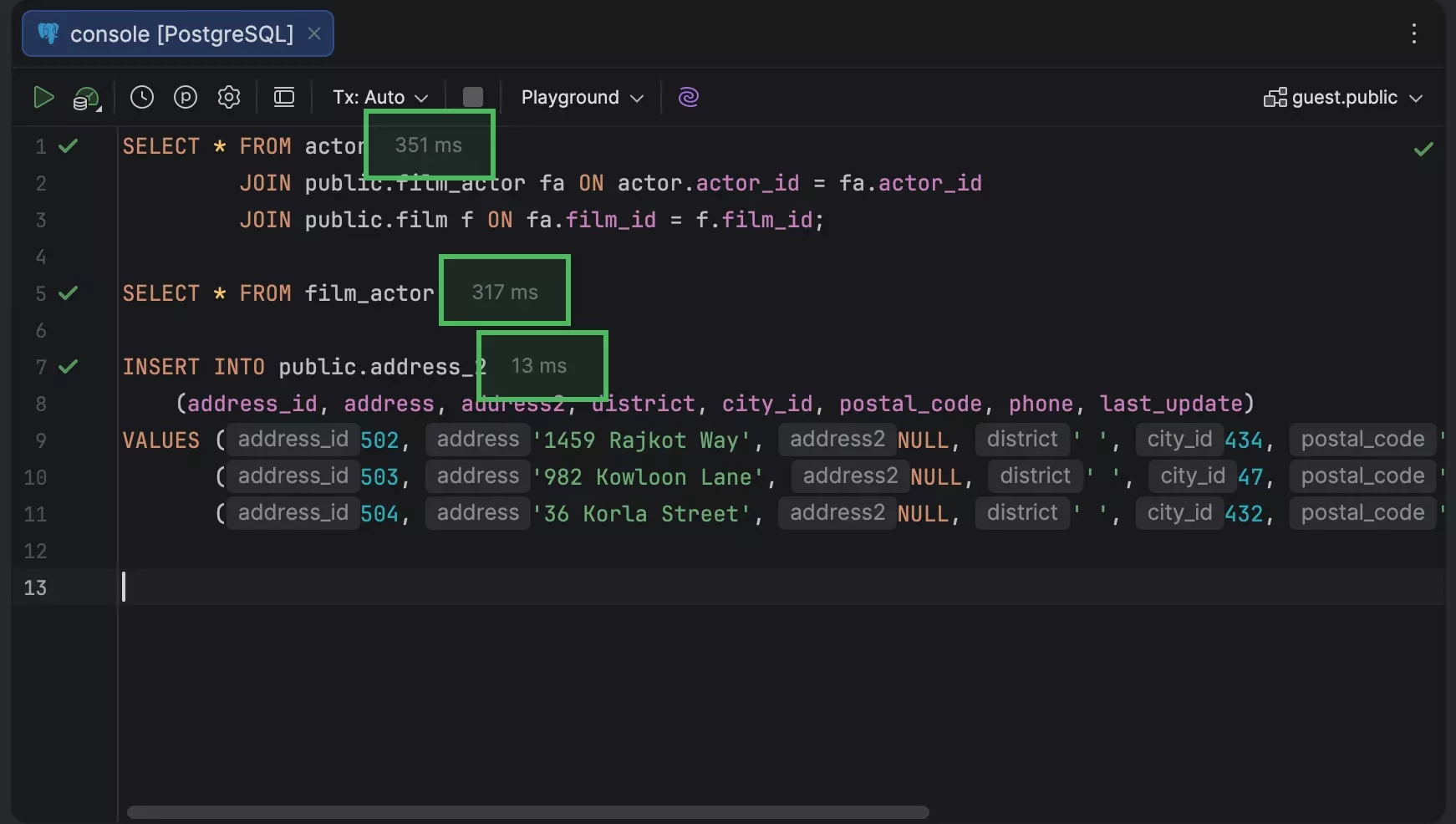The width and height of the screenshot is (1456, 824).
Task: Click the inspection status checkmark at editor right
Action: click(1423, 150)
